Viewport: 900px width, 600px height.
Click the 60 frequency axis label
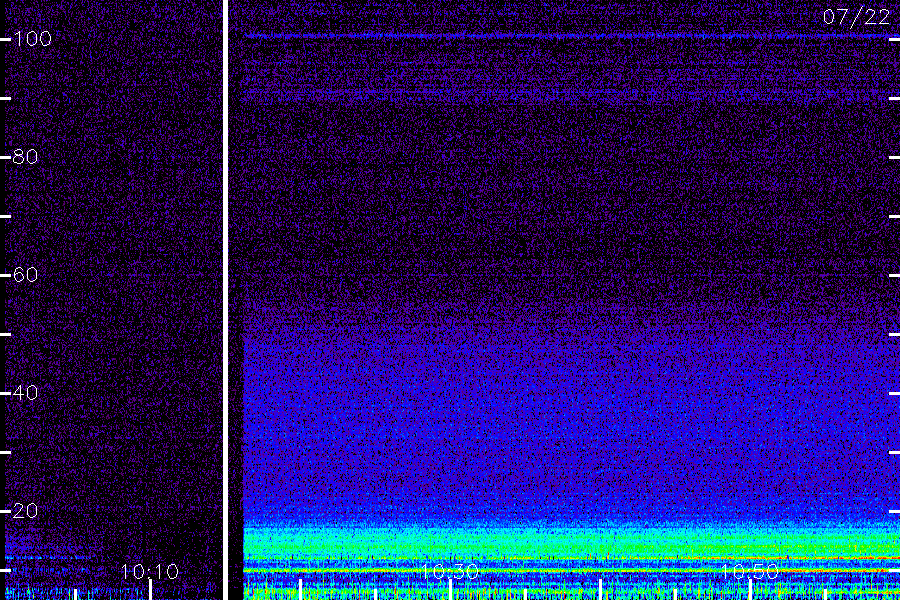[x=25, y=275]
